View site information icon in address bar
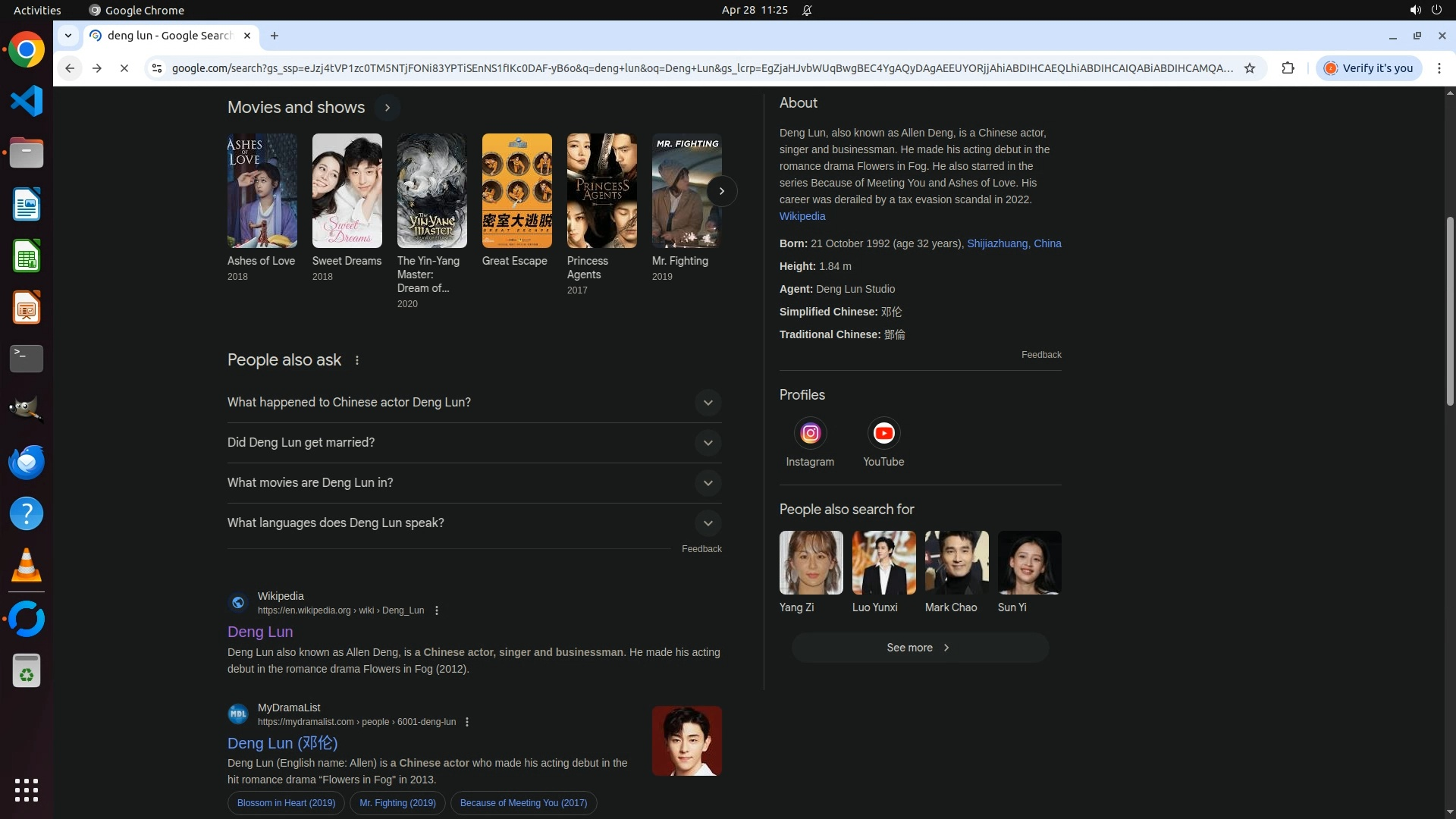 pyautogui.click(x=156, y=68)
